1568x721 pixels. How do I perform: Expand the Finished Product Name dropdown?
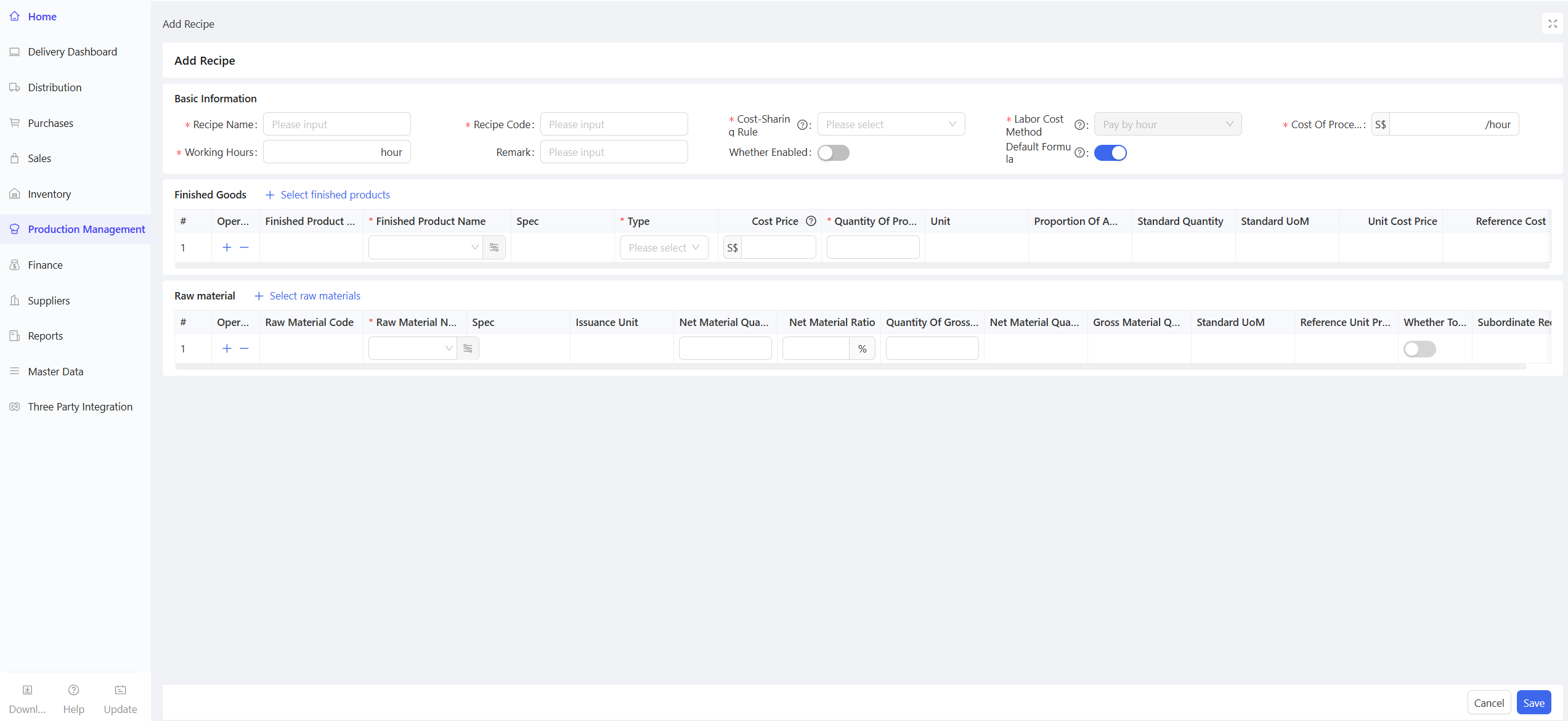click(x=425, y=248)
